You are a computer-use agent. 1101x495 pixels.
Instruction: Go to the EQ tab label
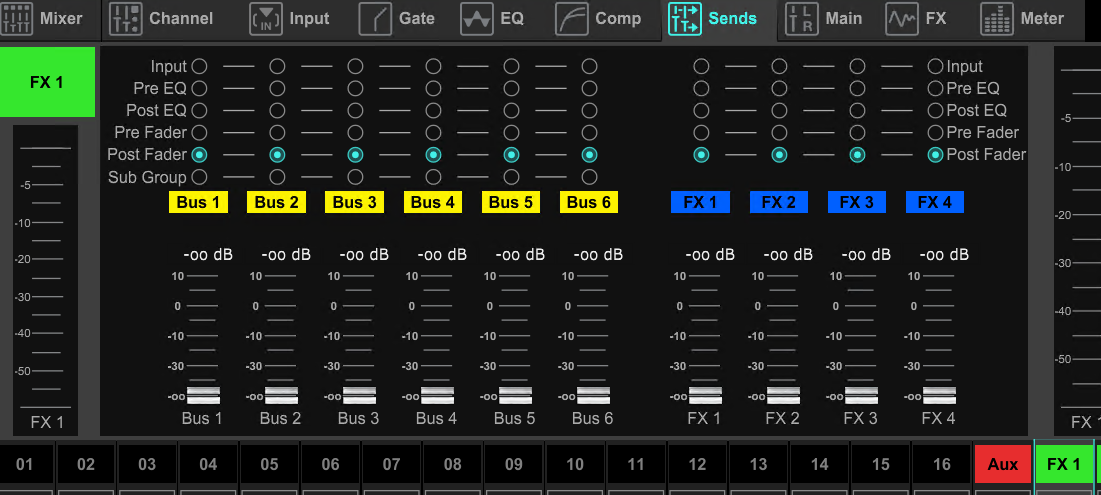coord(512,19)
